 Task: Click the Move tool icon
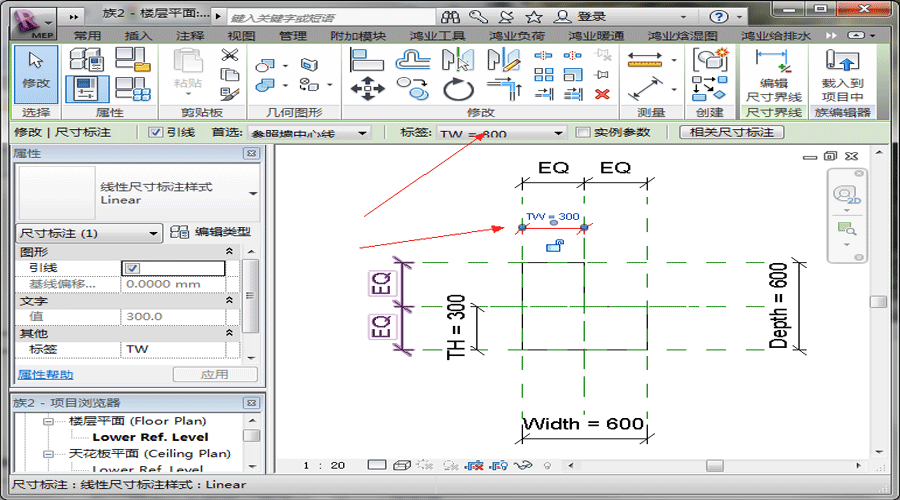(367, 89)
